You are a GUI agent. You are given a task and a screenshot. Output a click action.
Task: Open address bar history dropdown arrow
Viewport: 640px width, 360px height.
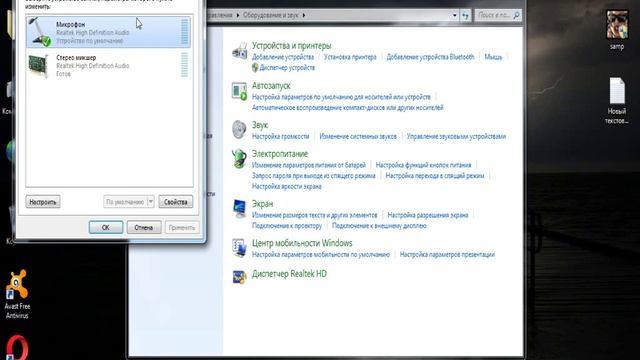click(x=455, y=16)
